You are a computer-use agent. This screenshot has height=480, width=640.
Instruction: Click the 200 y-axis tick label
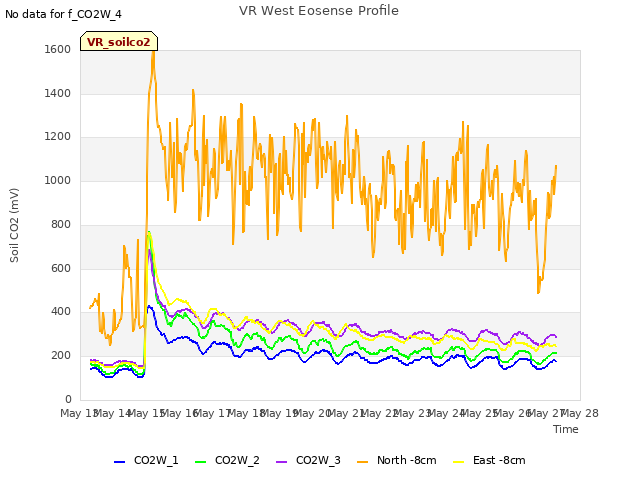click(x=61, y=356)
